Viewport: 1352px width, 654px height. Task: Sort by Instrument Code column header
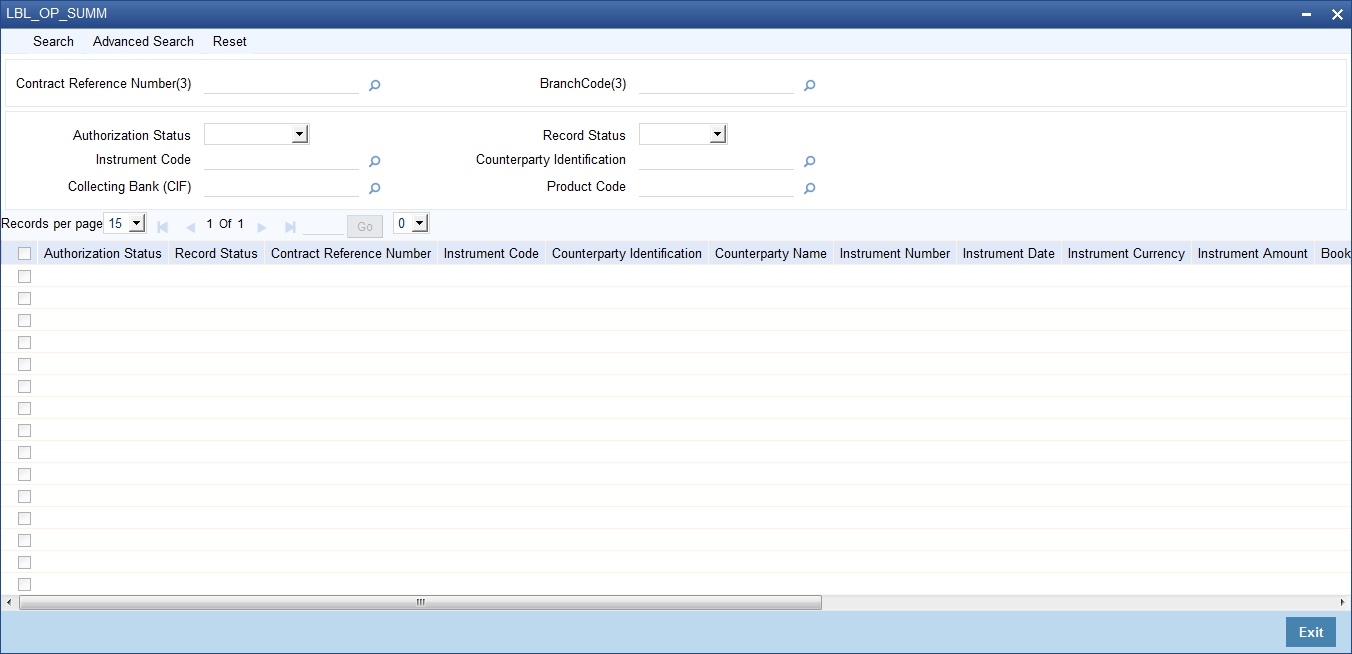coord(491,253)
